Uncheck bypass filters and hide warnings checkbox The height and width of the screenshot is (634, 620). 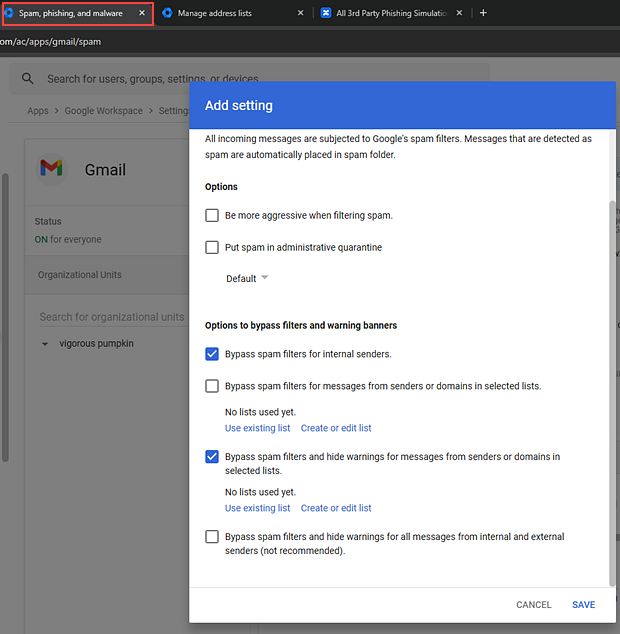(x=212, y=457)
